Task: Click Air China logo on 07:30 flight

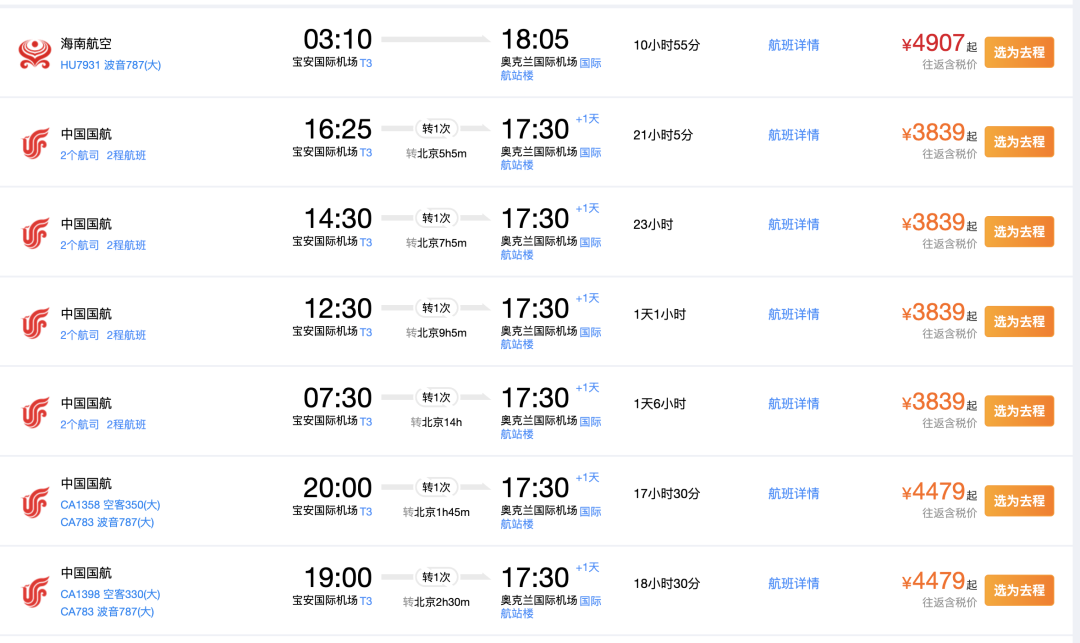Action: coord(35,412)
